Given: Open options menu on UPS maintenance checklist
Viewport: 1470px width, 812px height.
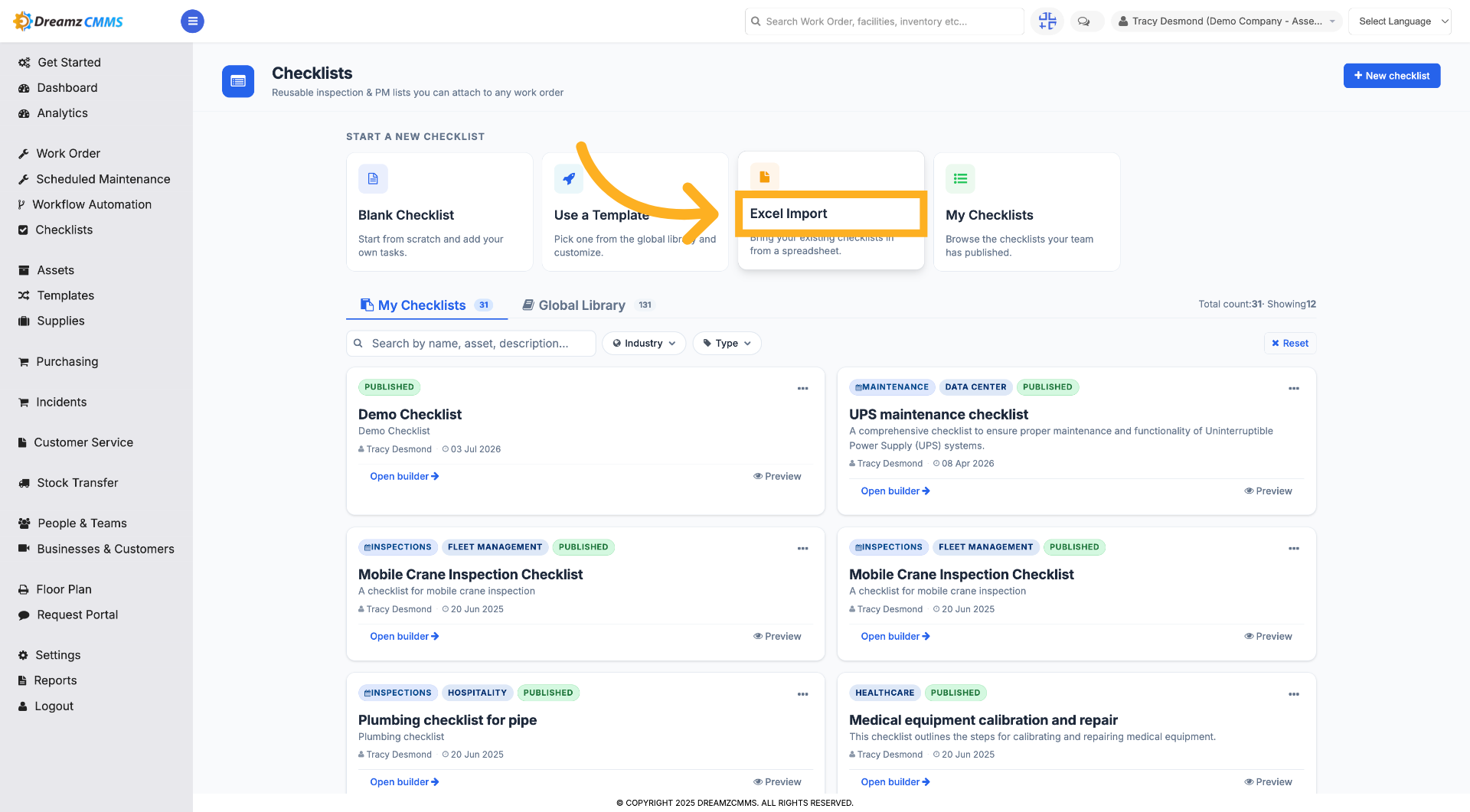Looking at the screenshot, I should (x=1294, y=389).
